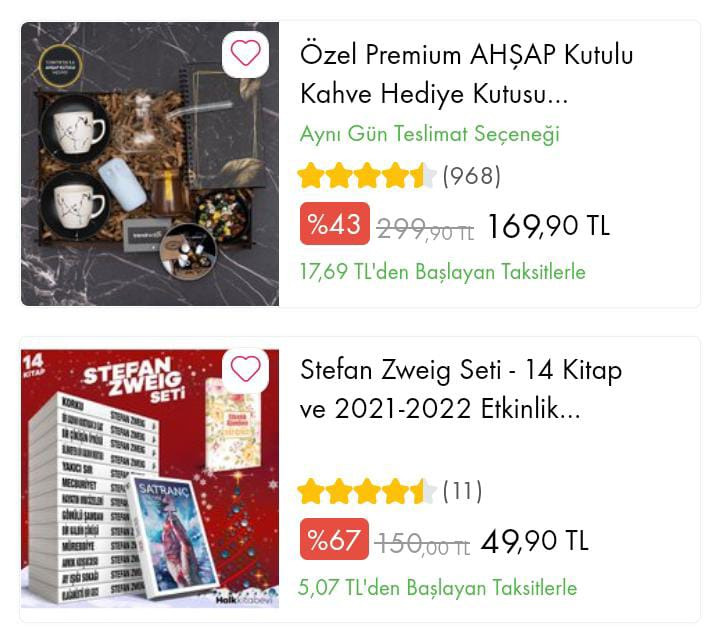Open the 11 reviews count

pyautogui.click(x=462, y=491)
